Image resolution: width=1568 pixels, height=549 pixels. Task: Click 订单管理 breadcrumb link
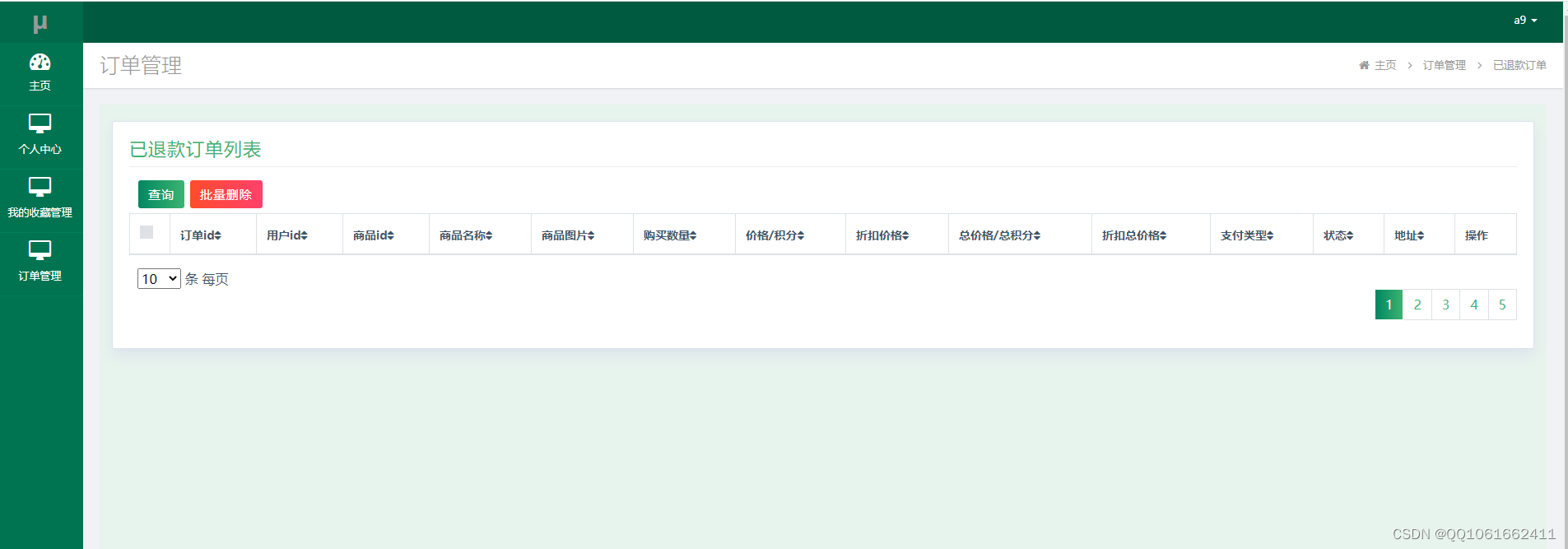(1445, 65)
